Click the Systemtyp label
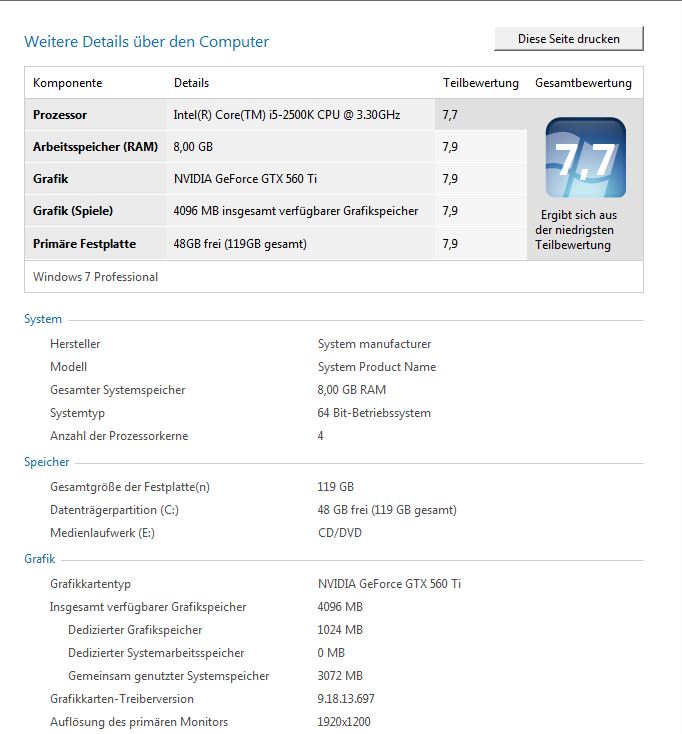Viewport: 682px width, 734px height. [77, 413]
